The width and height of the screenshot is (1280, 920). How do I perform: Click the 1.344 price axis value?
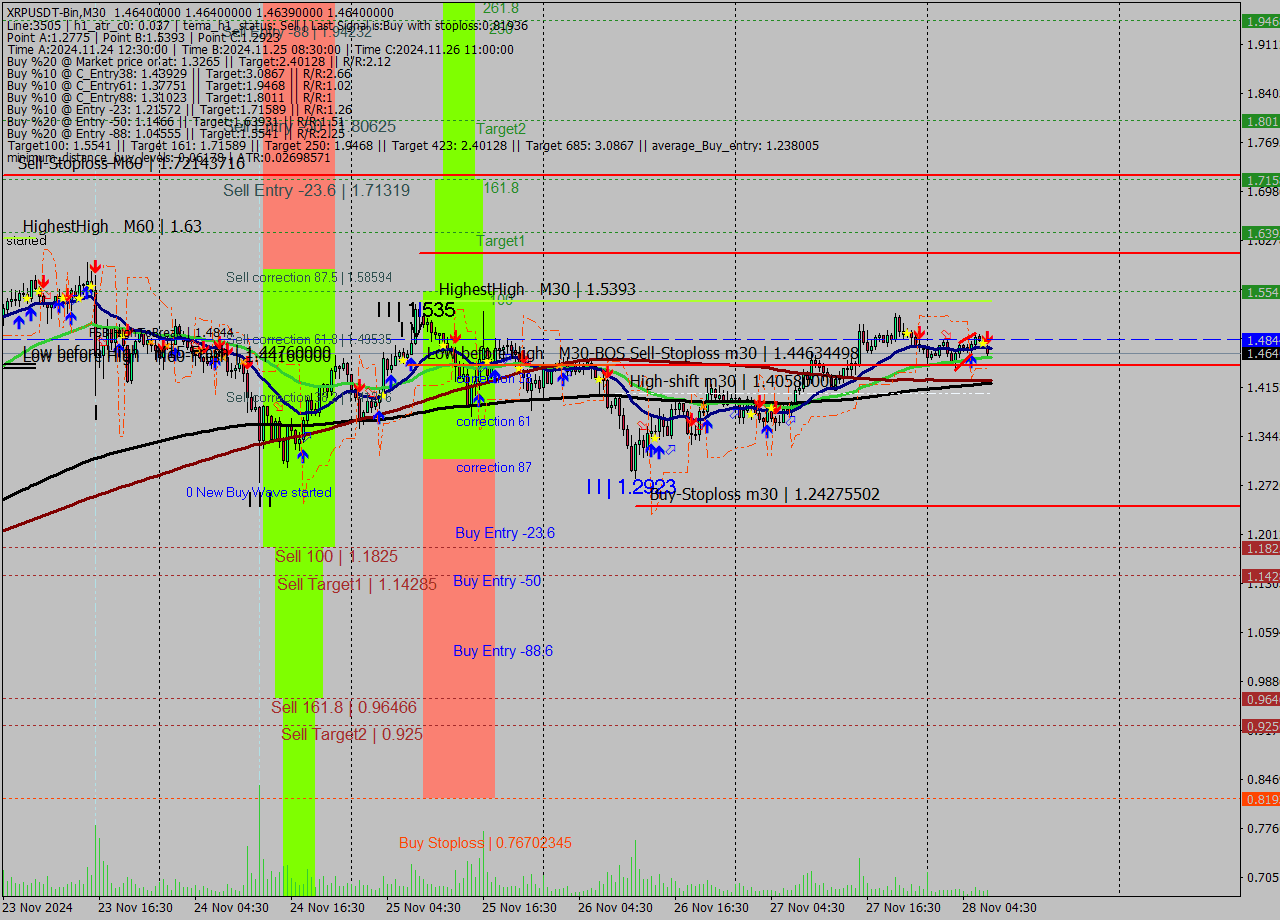[1261, 436]
